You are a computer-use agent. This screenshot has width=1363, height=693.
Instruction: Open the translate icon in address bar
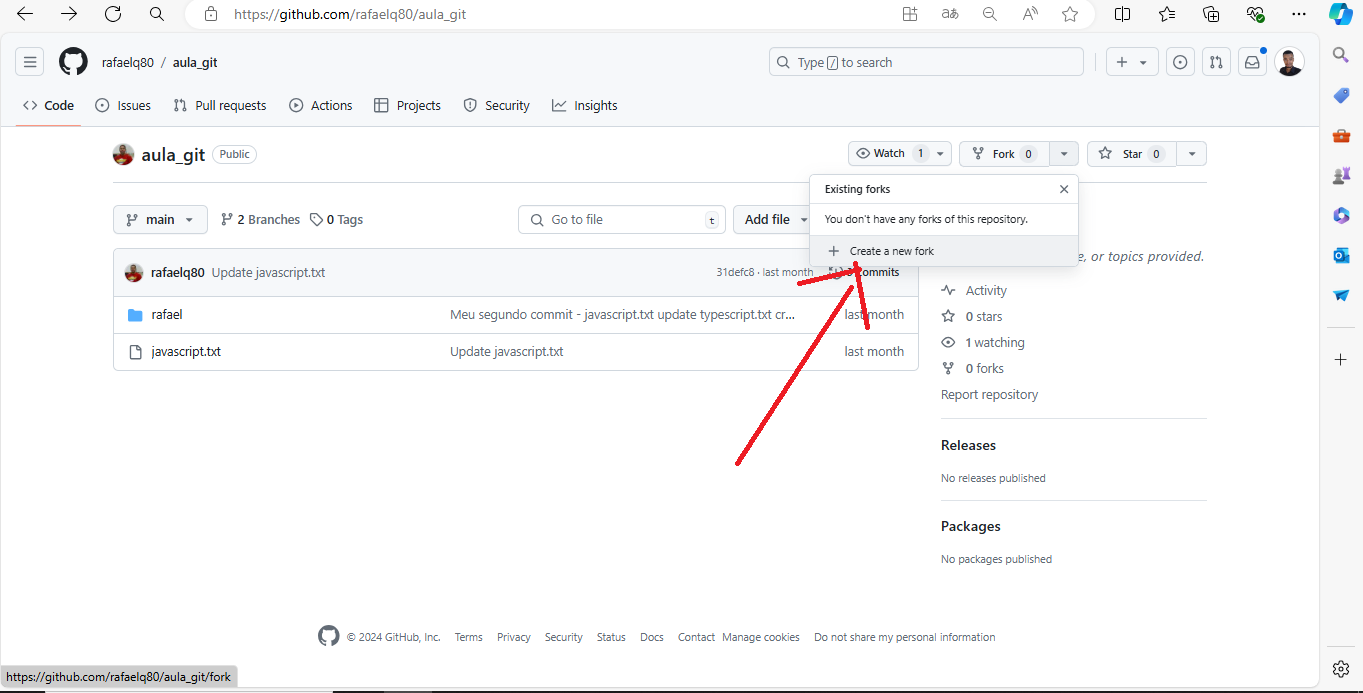point(950,14)
